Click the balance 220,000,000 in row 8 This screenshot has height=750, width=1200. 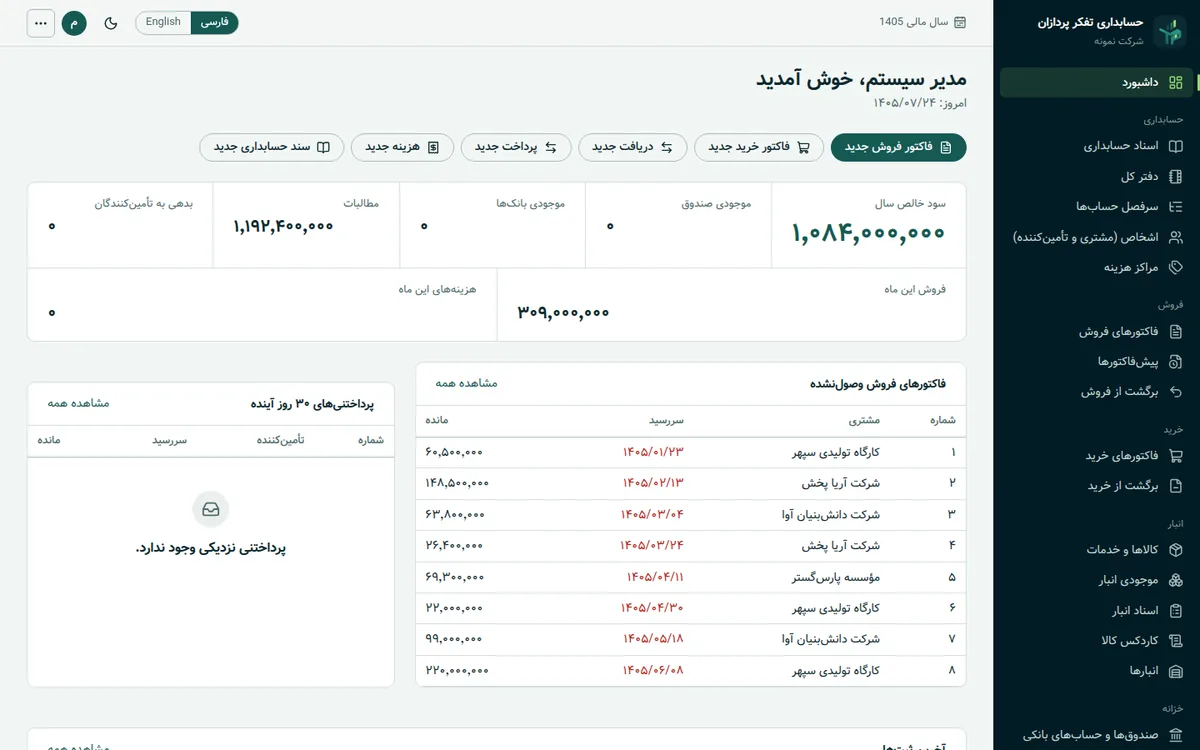(457, 670)
